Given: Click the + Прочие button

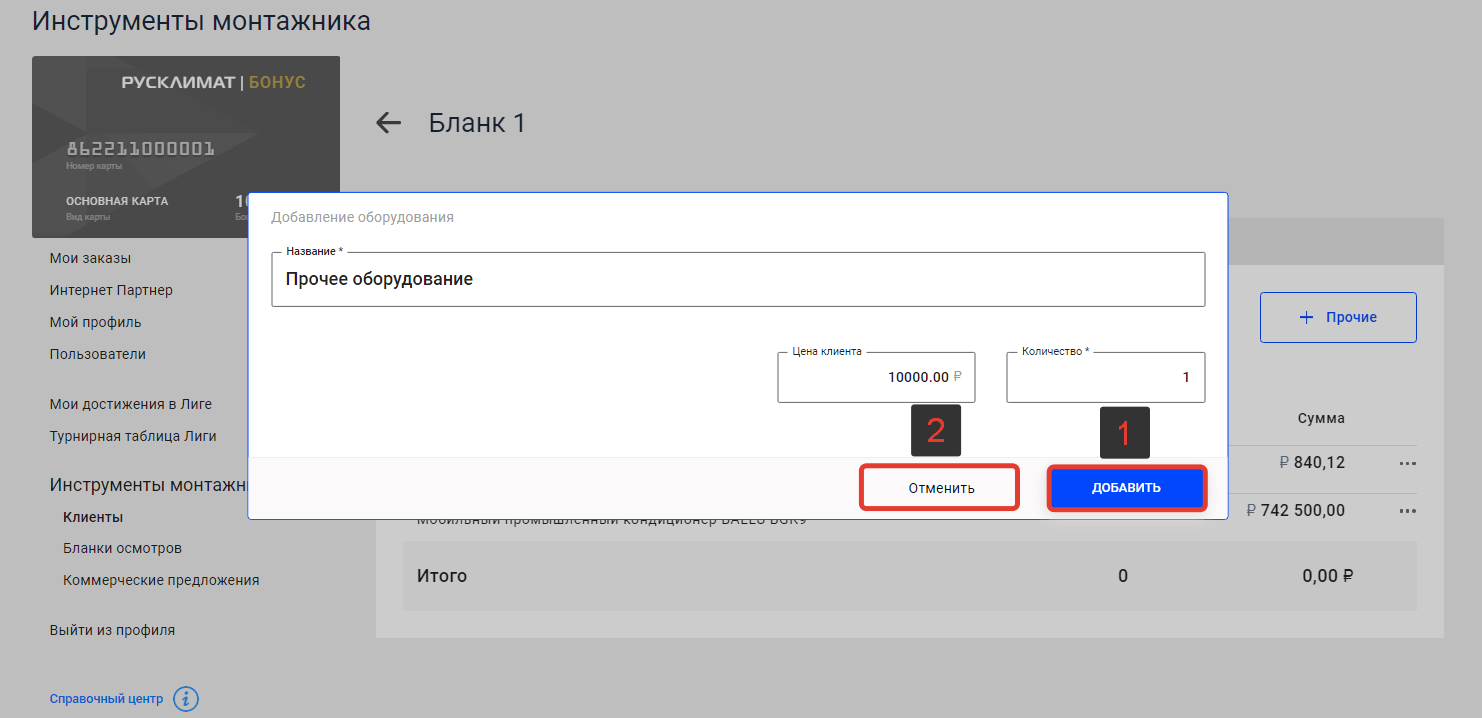Looking at the screenshot, I should point(1338,317).
